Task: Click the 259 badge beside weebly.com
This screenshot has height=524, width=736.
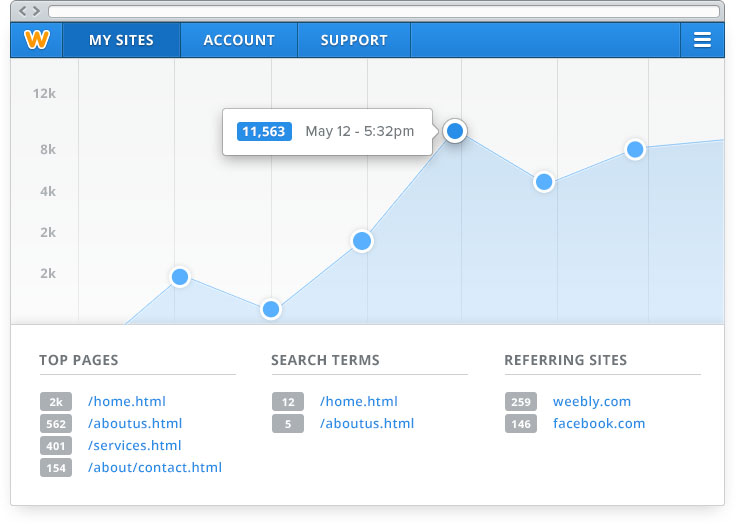Action: point(520,402)
